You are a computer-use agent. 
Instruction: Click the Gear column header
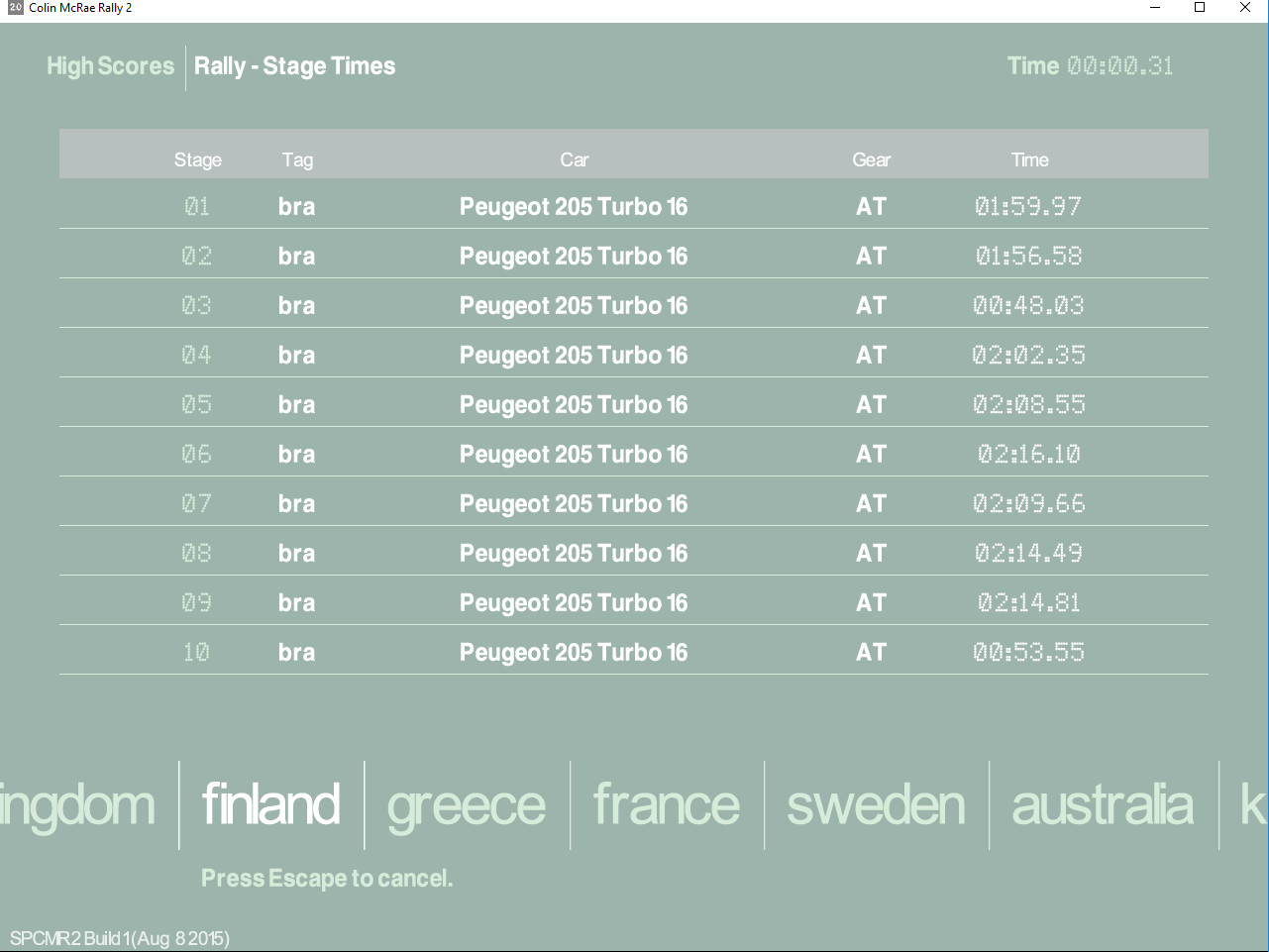coord(871,159)
